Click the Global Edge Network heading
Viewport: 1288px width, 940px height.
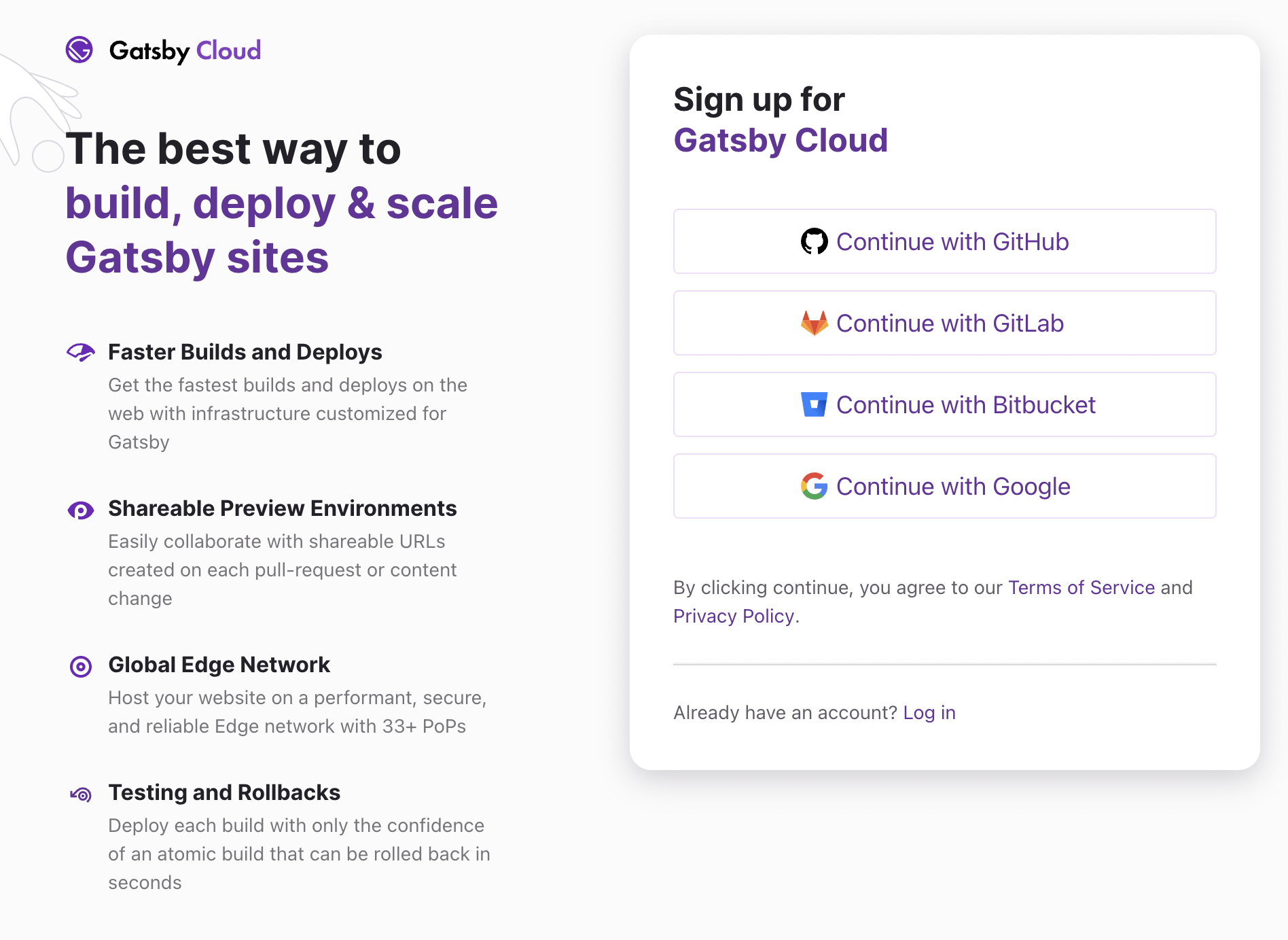click(x=219, y=665)
